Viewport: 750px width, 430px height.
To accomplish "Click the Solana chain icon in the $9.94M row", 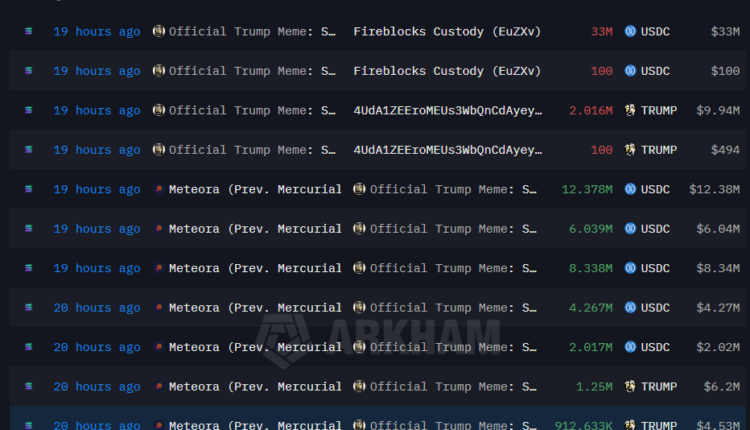I will point(28,111).
